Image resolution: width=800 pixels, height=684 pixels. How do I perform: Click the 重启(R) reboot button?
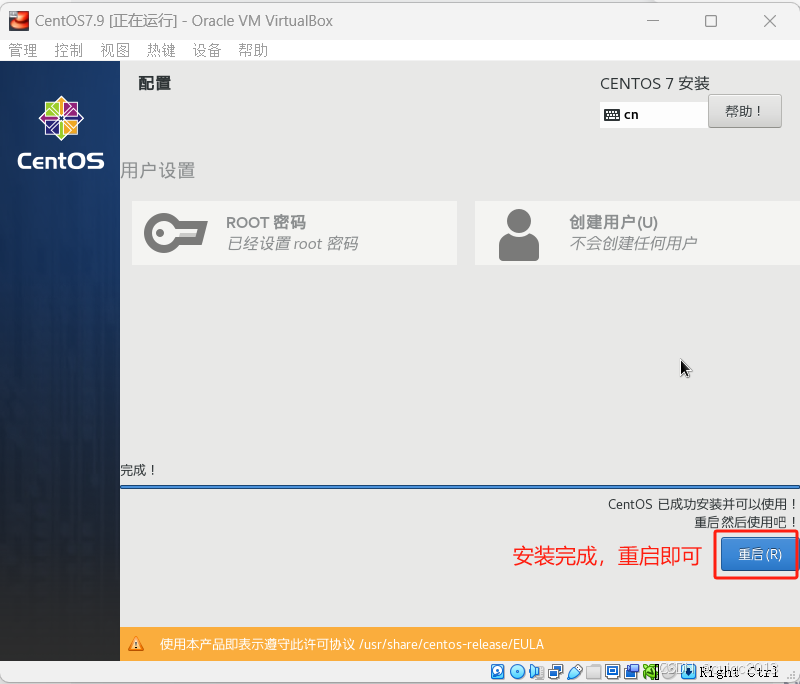(759, 554)
